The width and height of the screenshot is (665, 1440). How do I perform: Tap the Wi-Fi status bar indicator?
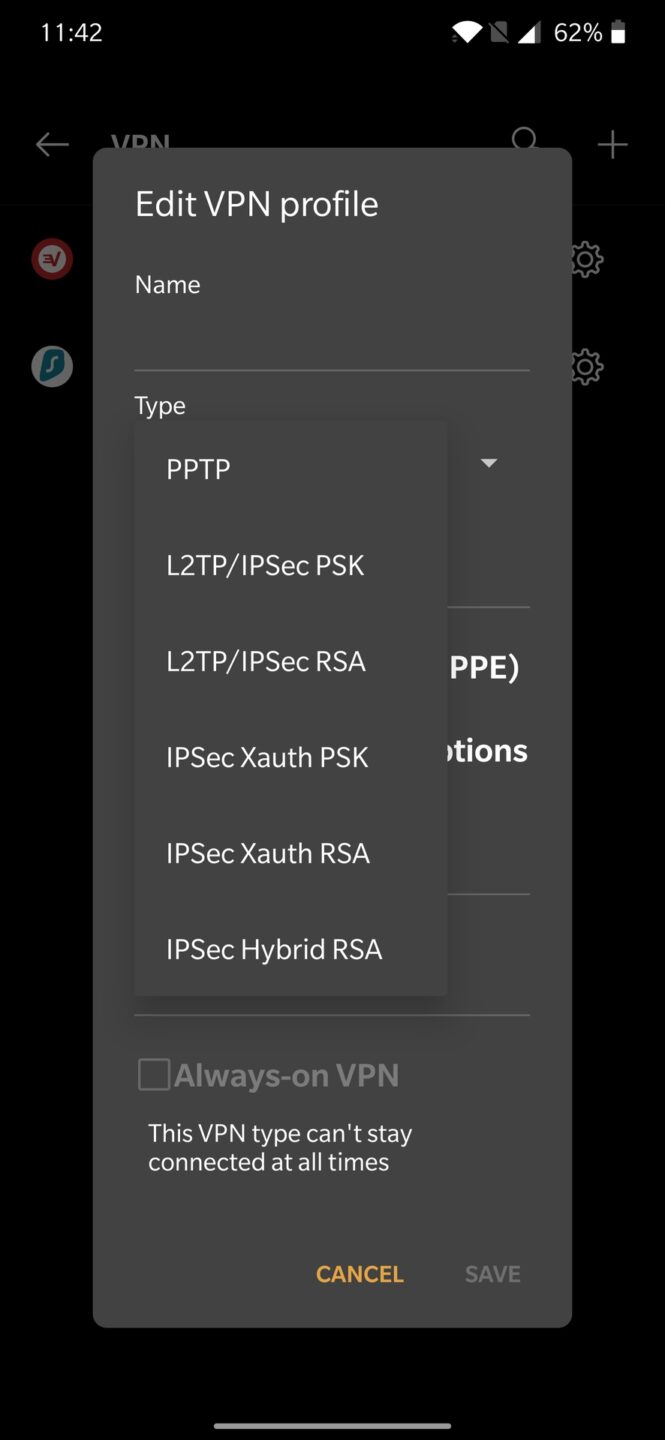(x=466, y=31)
